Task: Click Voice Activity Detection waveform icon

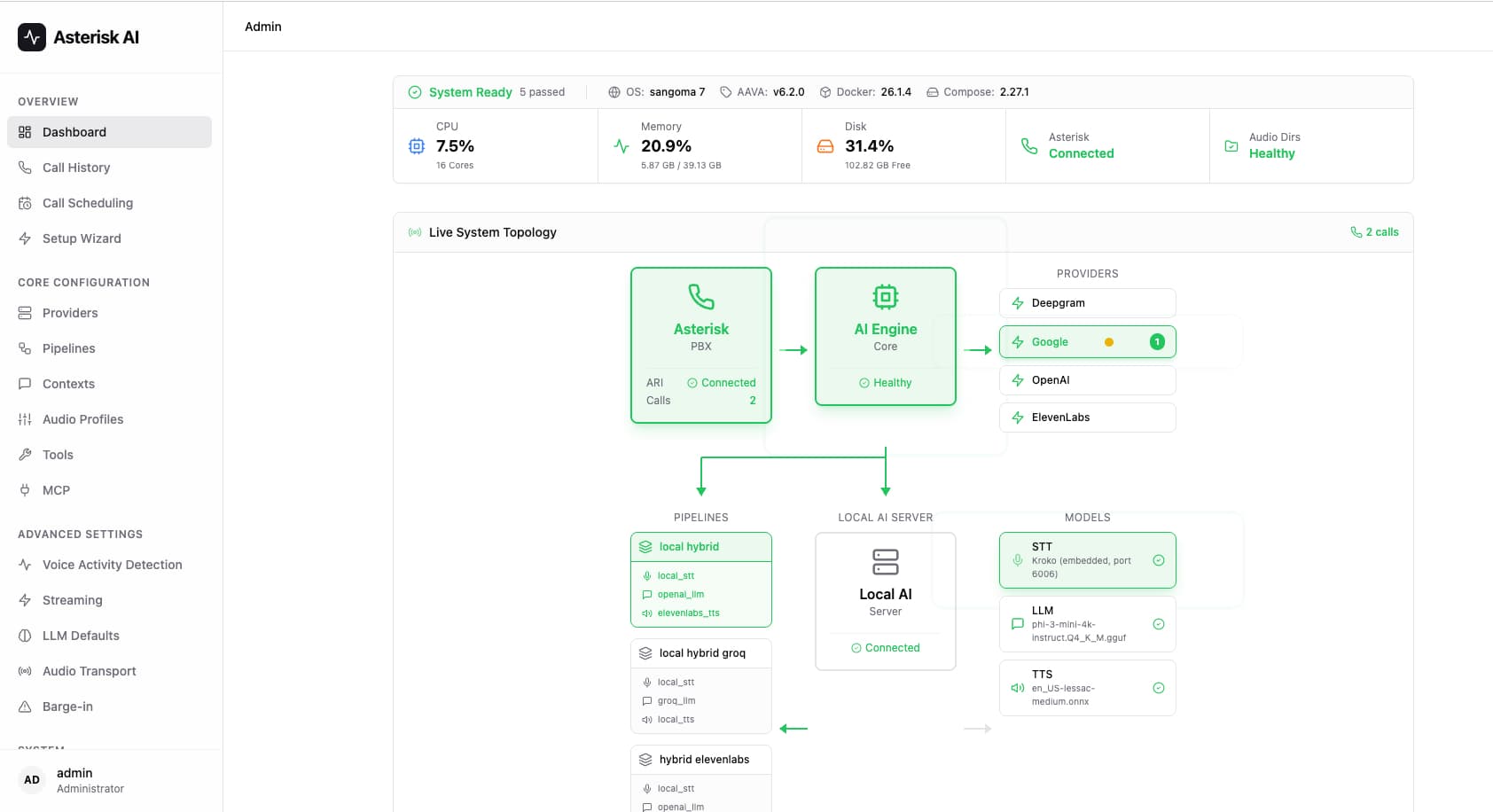Action: [25, 565]
